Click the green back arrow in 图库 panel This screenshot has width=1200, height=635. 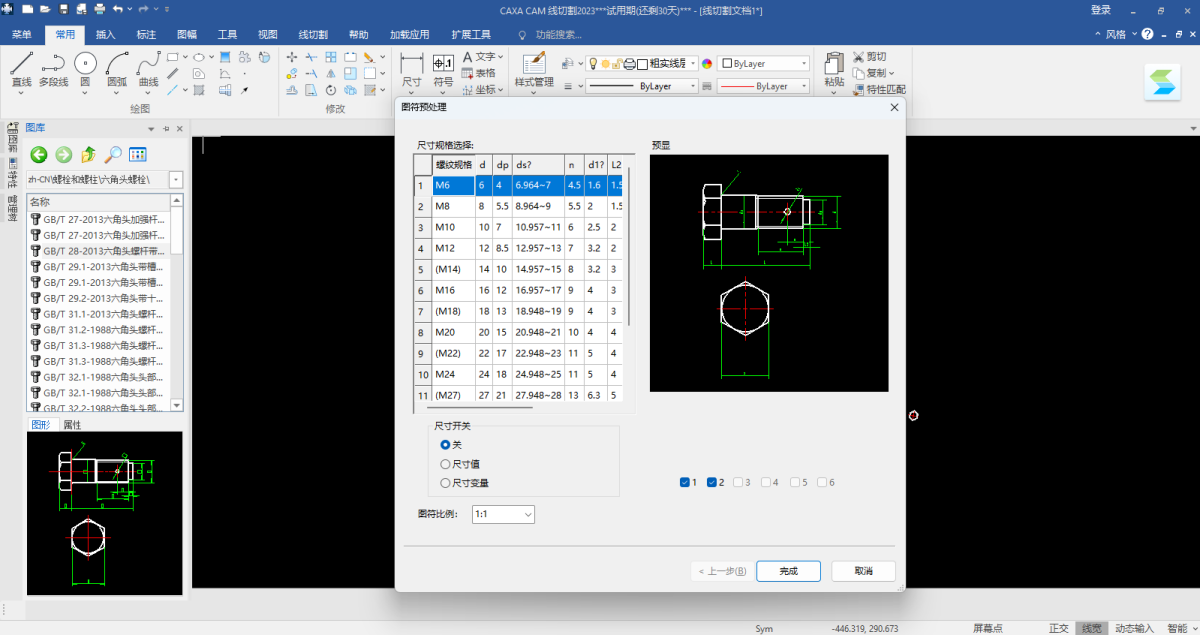pos(39,154)
